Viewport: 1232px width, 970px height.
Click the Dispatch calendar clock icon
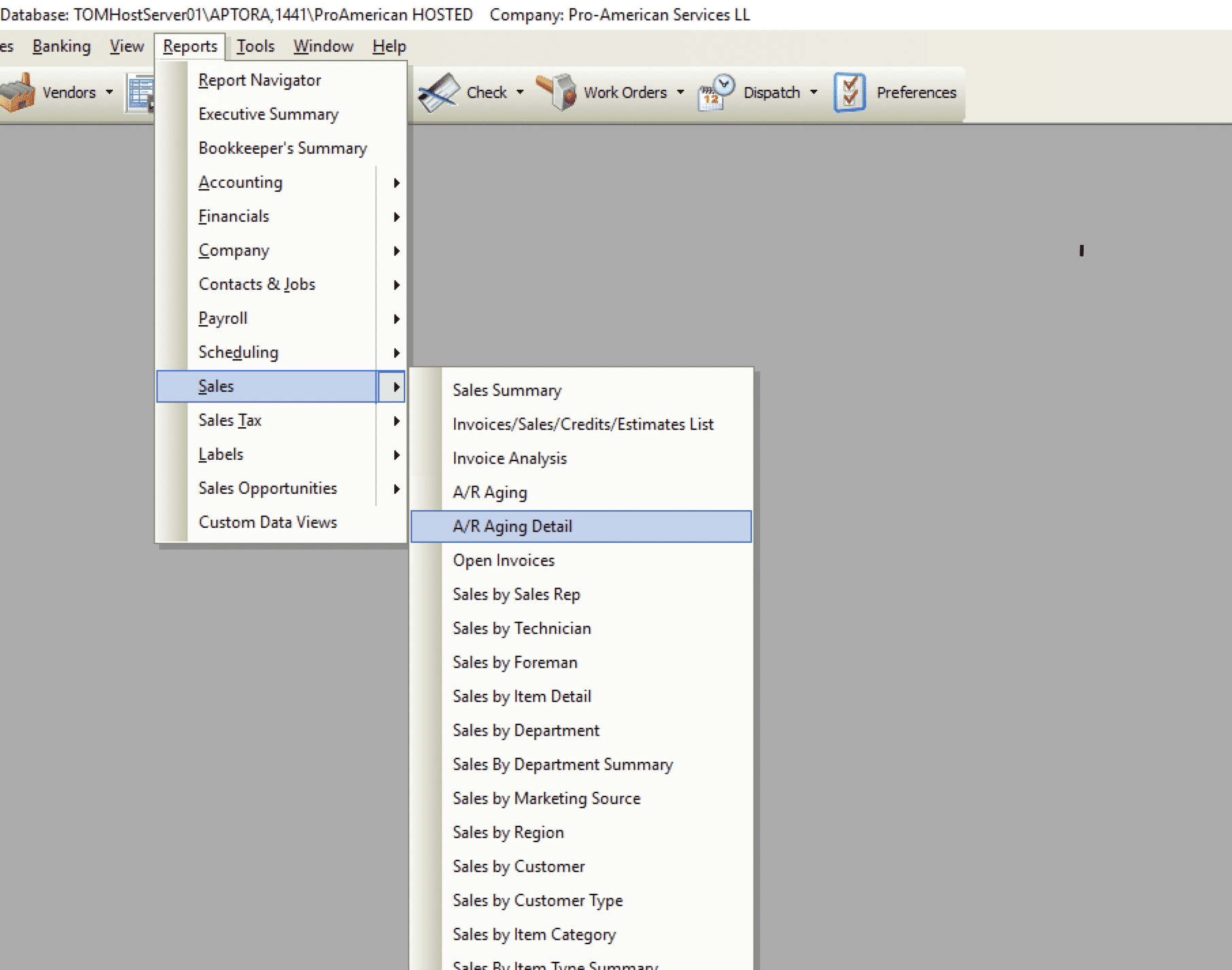pyautogui.click(x=716, y=93)
